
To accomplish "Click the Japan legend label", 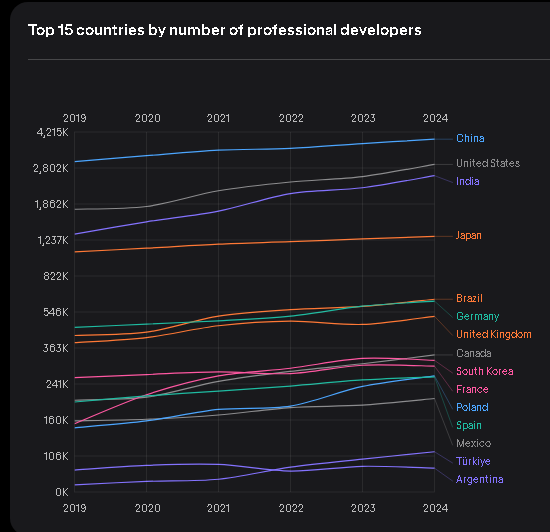I will point(469,235).
